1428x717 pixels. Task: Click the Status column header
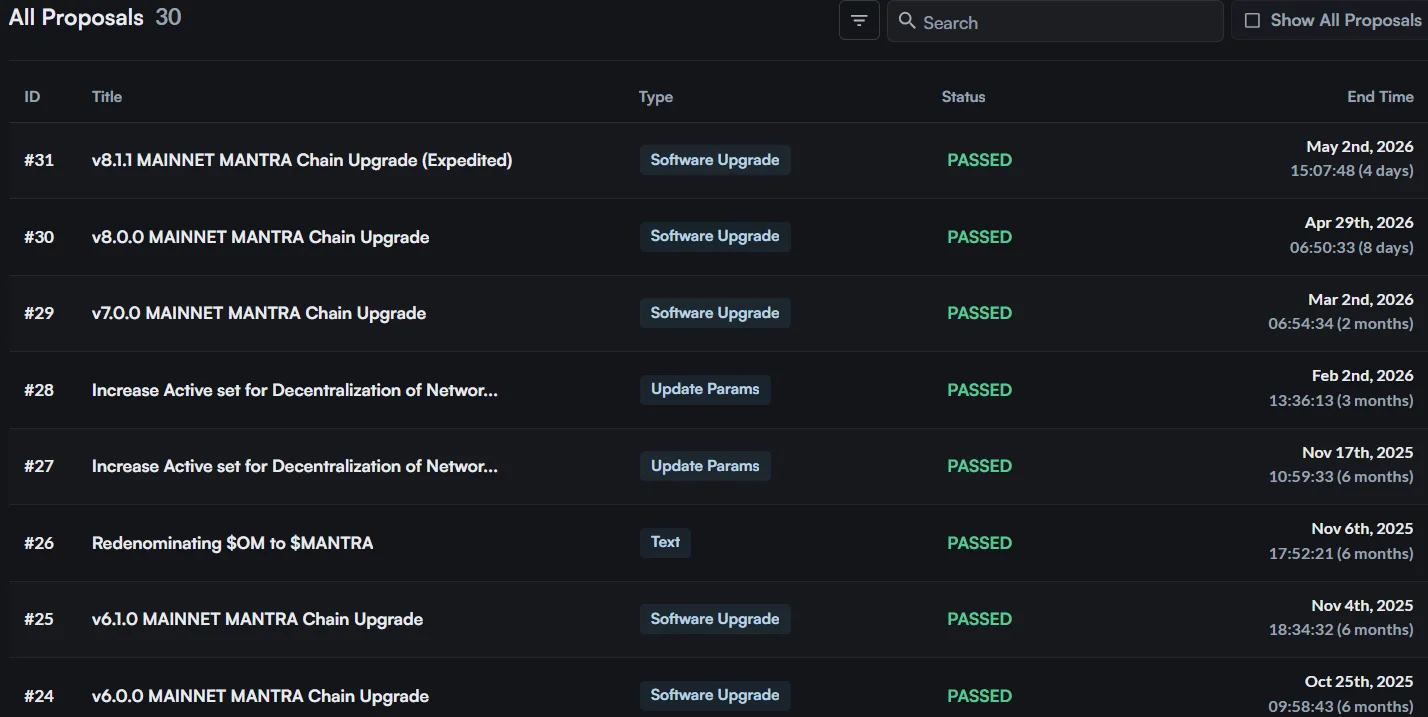(963, 97)
